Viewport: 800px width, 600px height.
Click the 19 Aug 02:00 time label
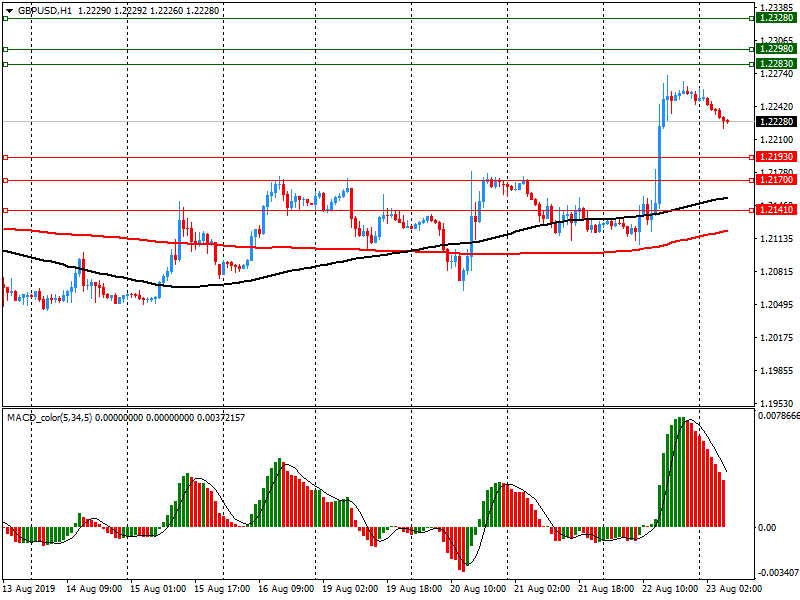(350, 589)
